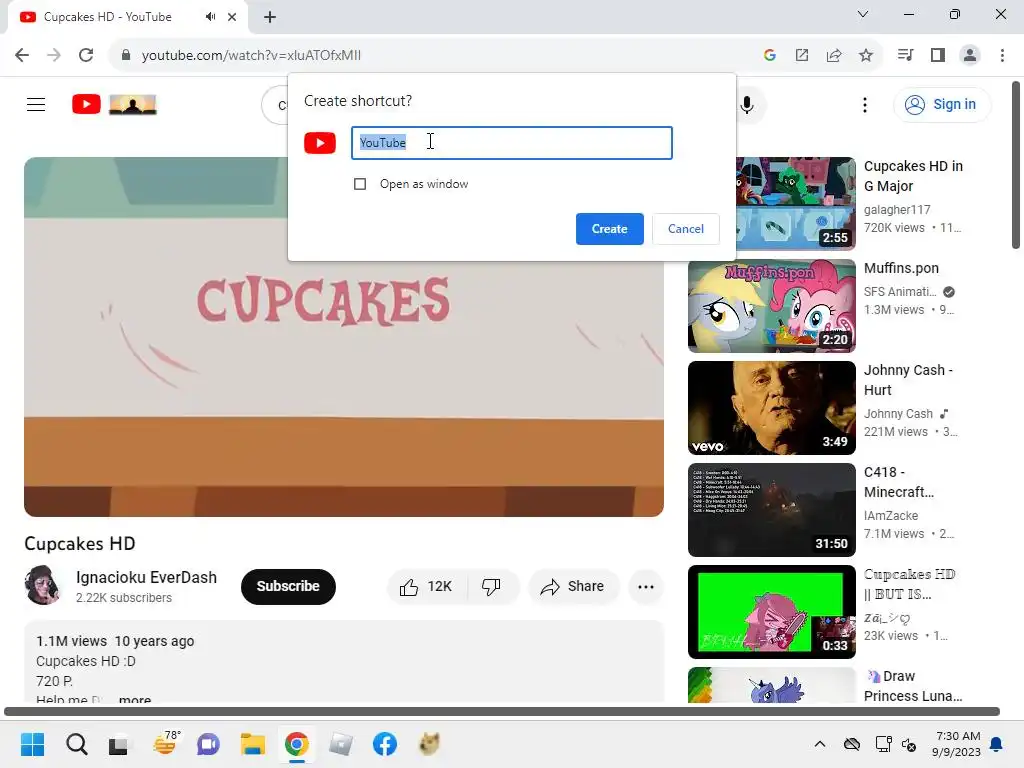Click the taskbar clock and date

pyautogui.click(x=957, y=744)
